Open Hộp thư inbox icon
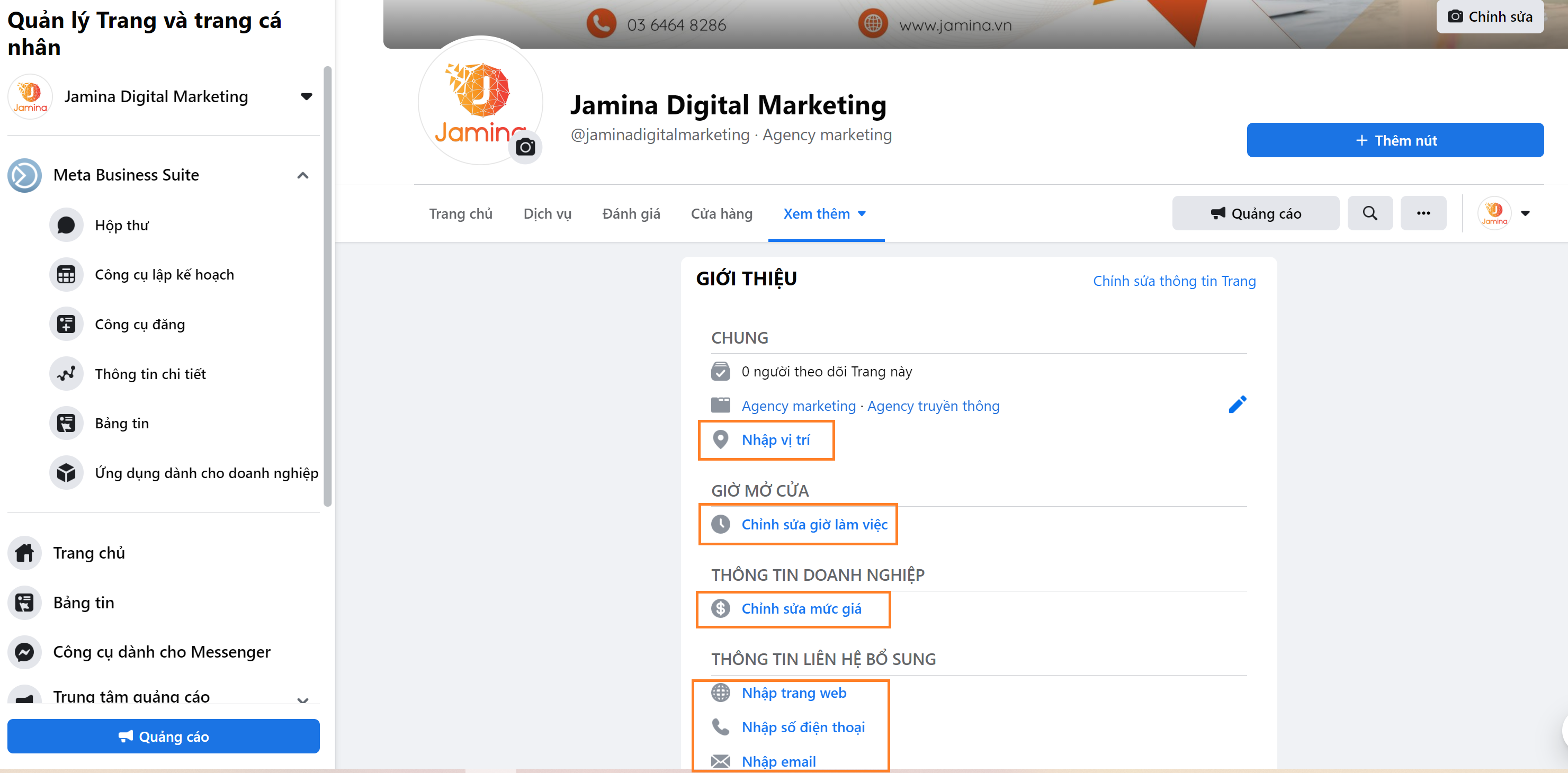Image resolution: width=1568 pixels, height=773 pixels. (x=66, y=225)
